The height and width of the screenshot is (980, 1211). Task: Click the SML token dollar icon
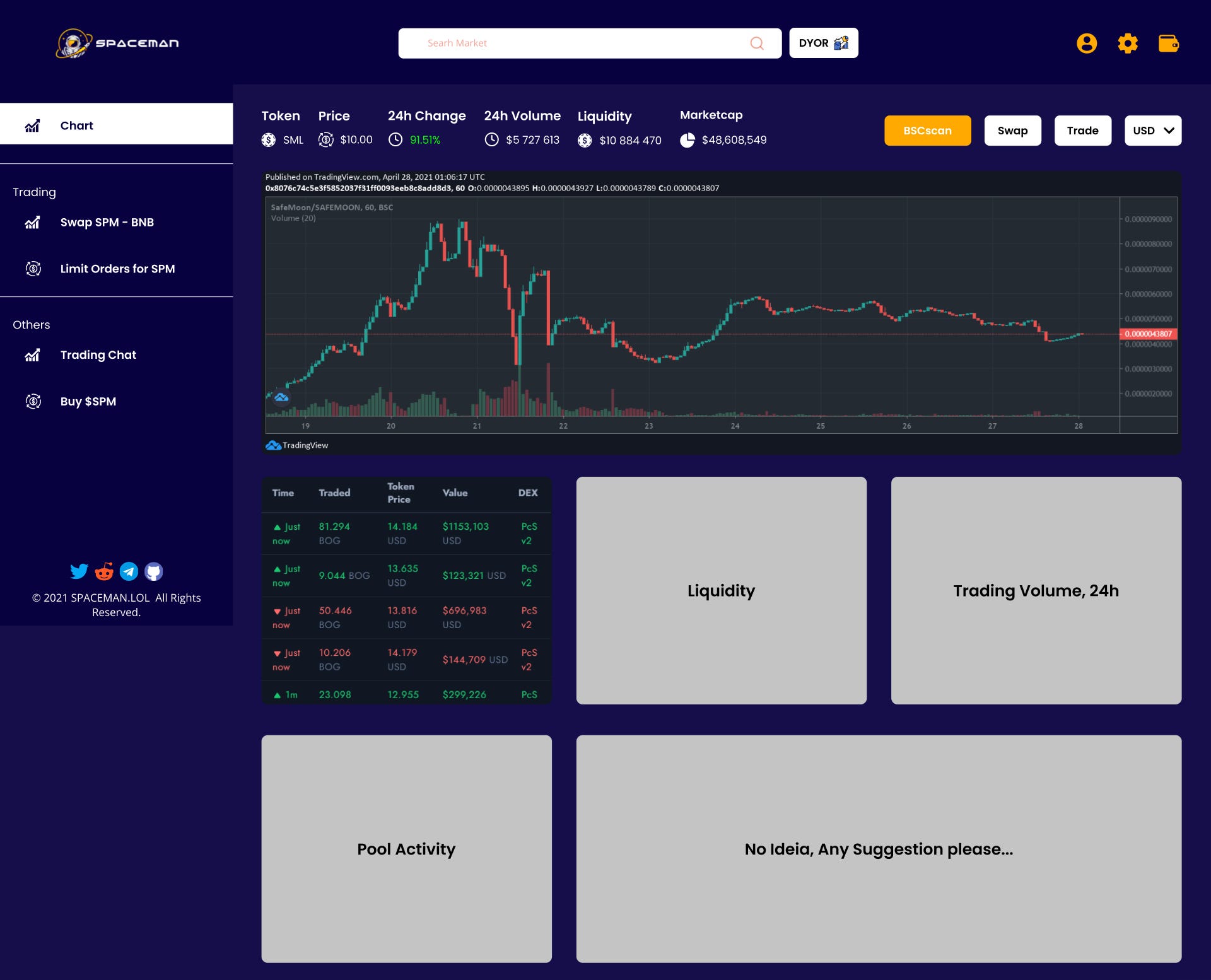(x=269, y=140)
